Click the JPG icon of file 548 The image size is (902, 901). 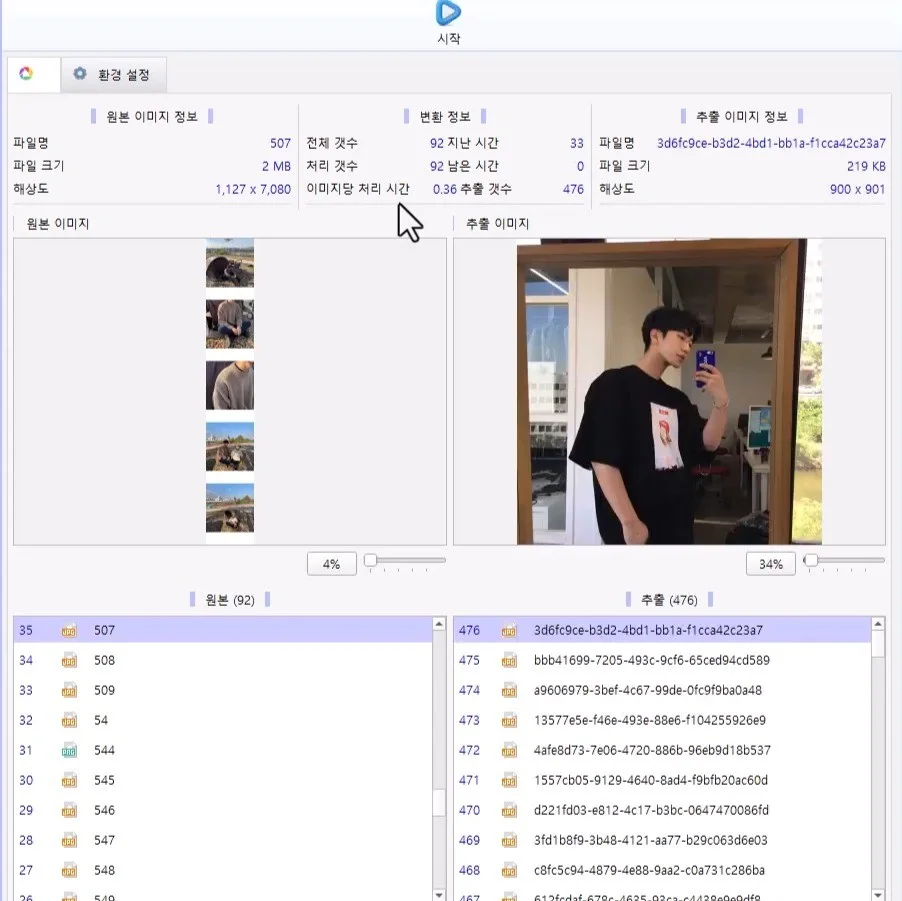(69, 870)
